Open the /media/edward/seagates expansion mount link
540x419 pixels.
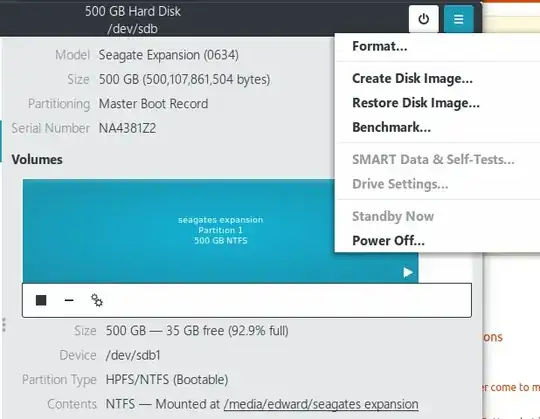[x=321, y=404]
